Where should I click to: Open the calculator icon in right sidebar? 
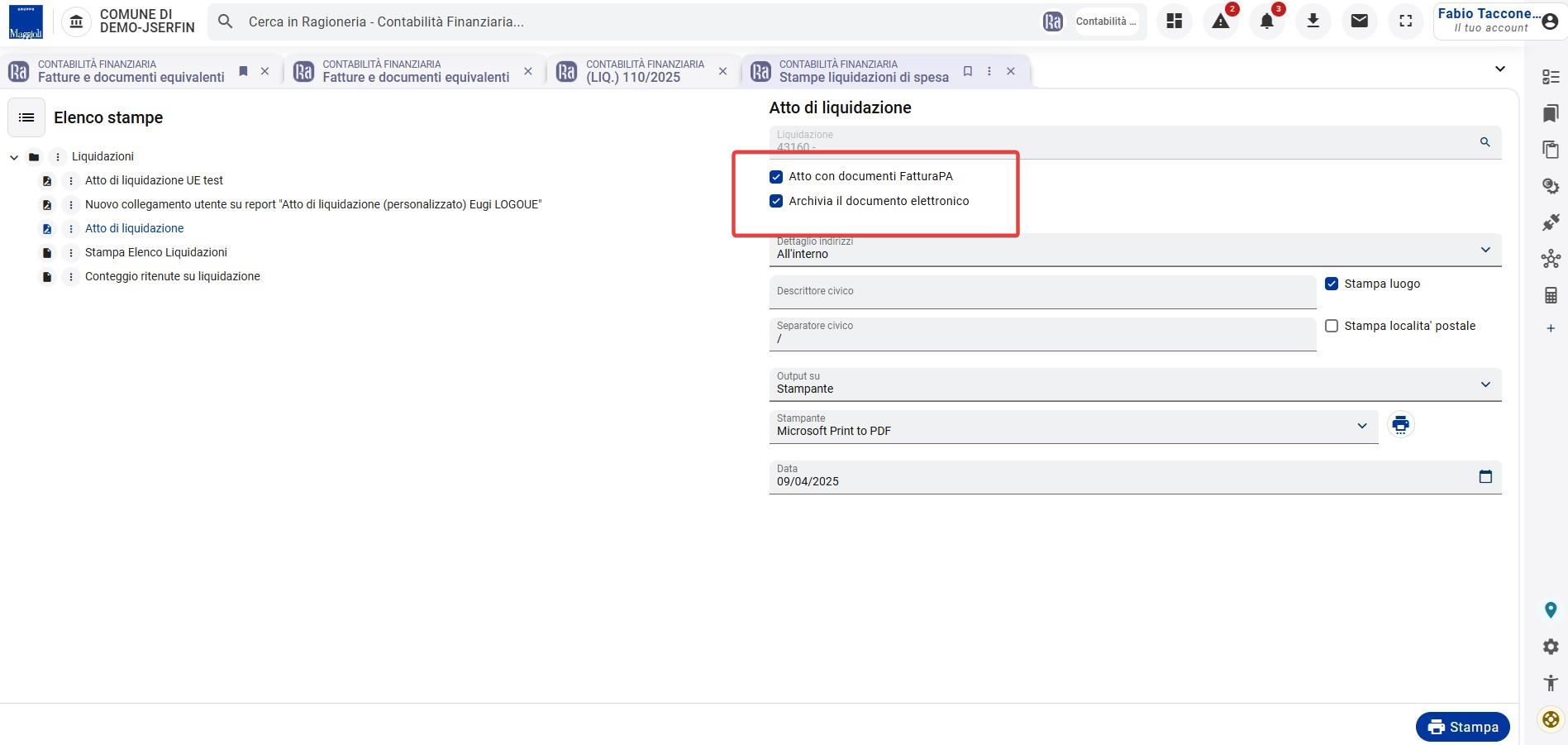1551,295
